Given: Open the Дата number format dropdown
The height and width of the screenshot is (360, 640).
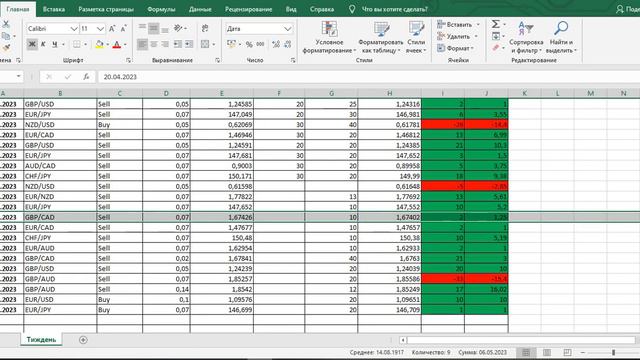Looking at the screenshot, I should click(288, 29).
